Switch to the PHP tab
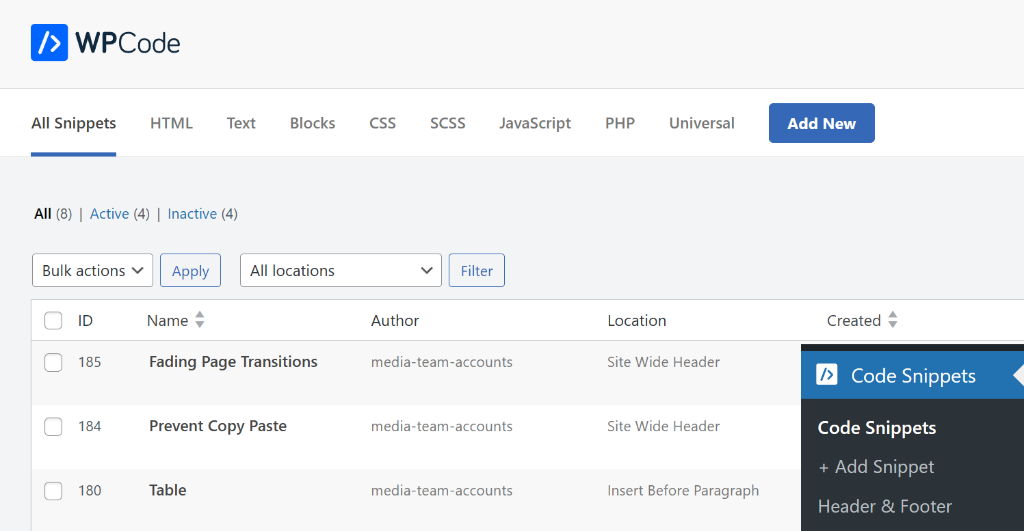Viewport: 1024px width, 531px height. pos(620,123)
